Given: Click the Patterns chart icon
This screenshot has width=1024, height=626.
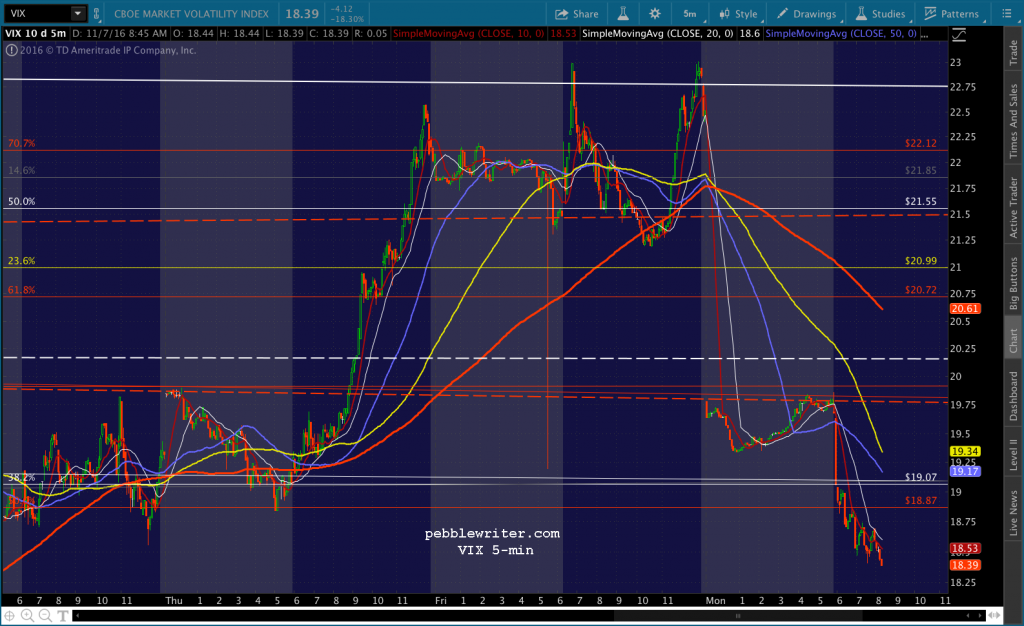Looking at the screenshot, I should (930, 14).
